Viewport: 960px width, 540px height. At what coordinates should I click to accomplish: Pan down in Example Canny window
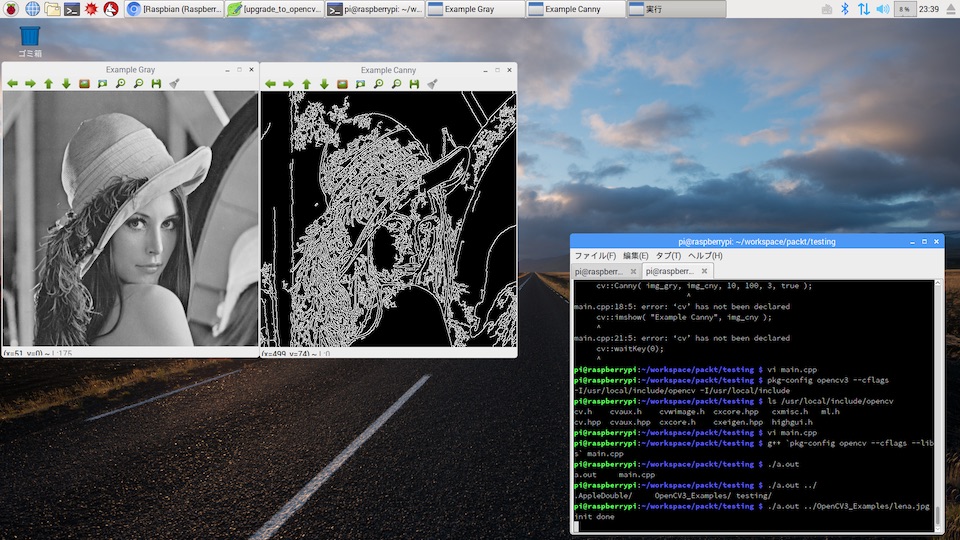[x=324, y=84]
